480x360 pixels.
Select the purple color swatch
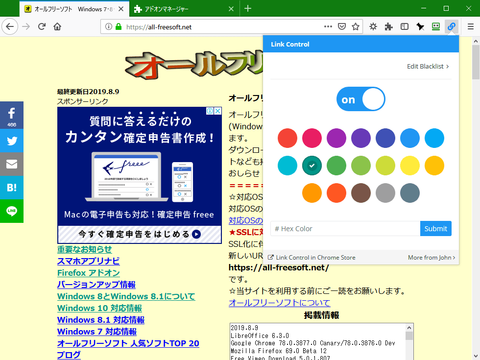[x=336, y=138]
